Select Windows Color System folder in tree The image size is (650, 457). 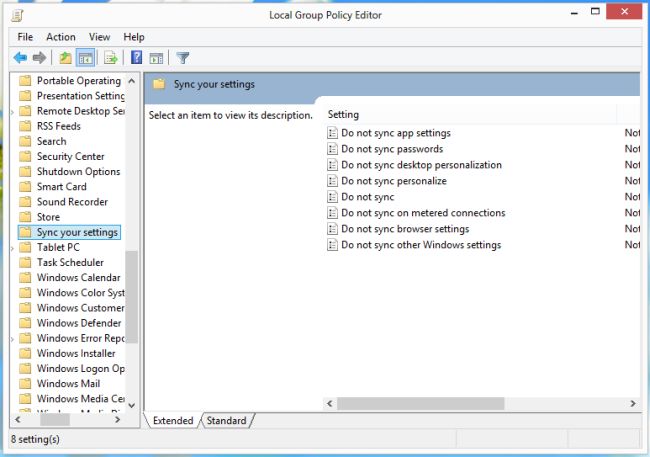pos(81,292)
